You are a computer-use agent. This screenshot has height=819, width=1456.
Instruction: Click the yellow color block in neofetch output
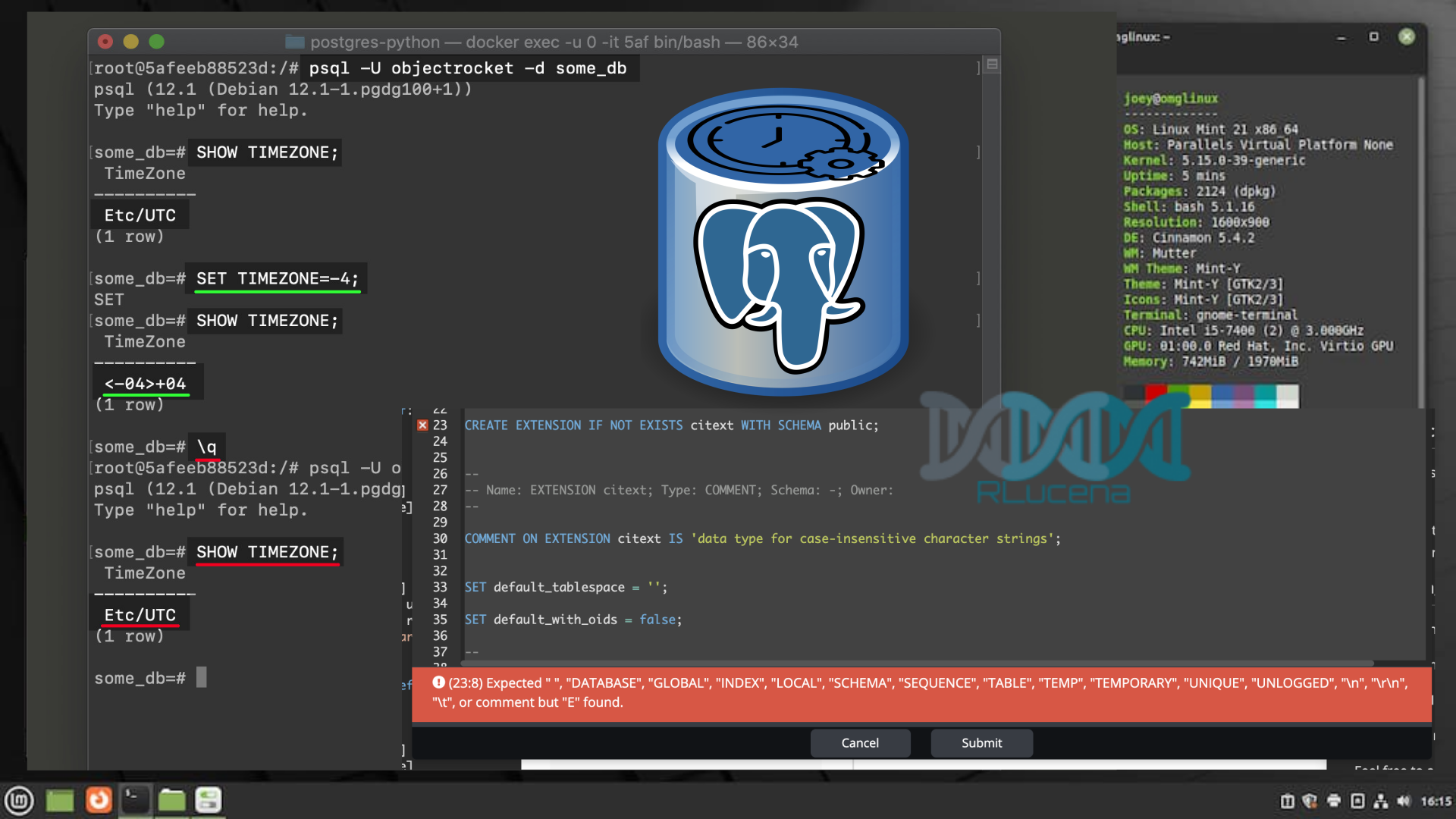(1200, 396)
